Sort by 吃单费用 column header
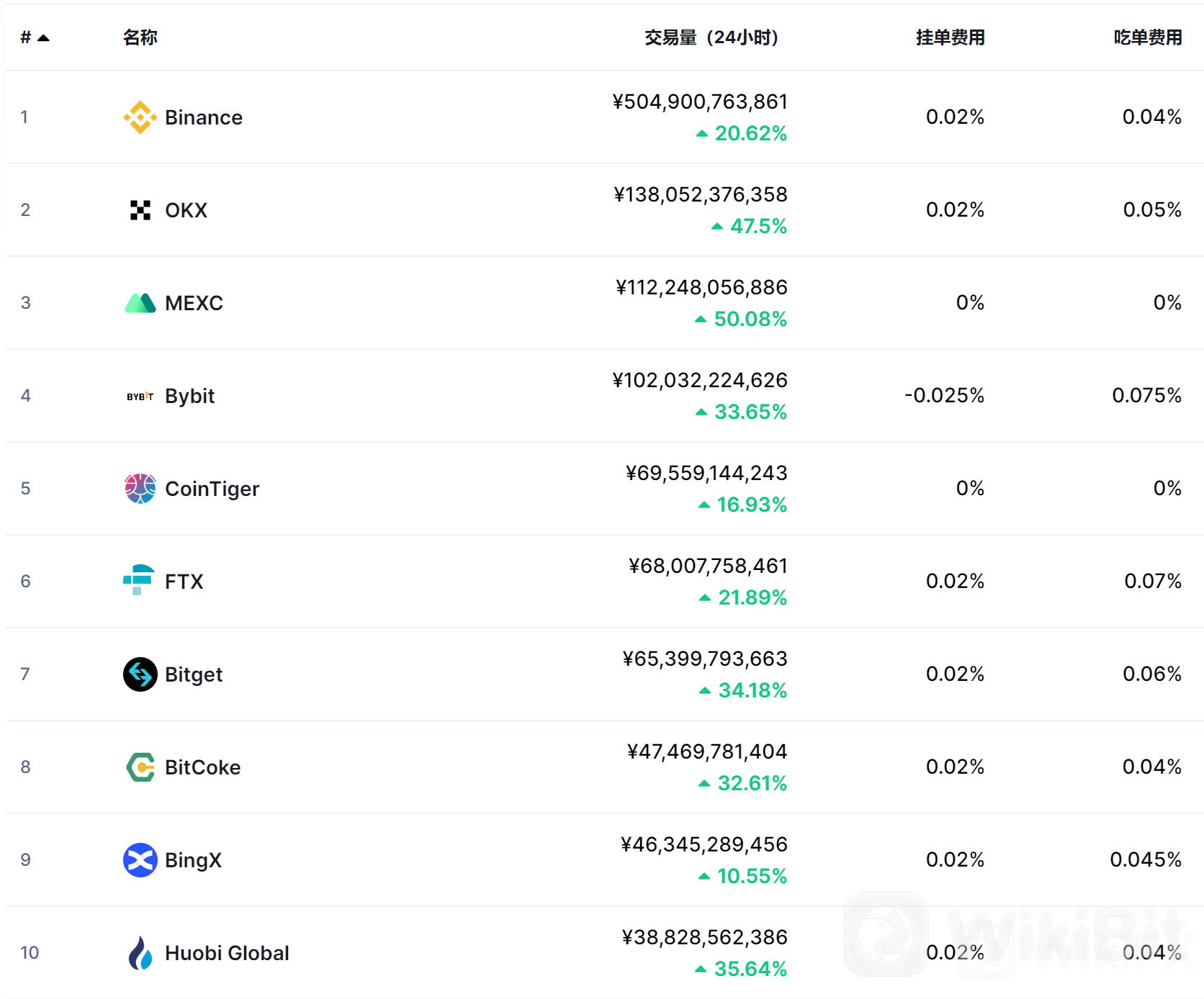Screen dimensions: 1204x999 point(1148,37)
